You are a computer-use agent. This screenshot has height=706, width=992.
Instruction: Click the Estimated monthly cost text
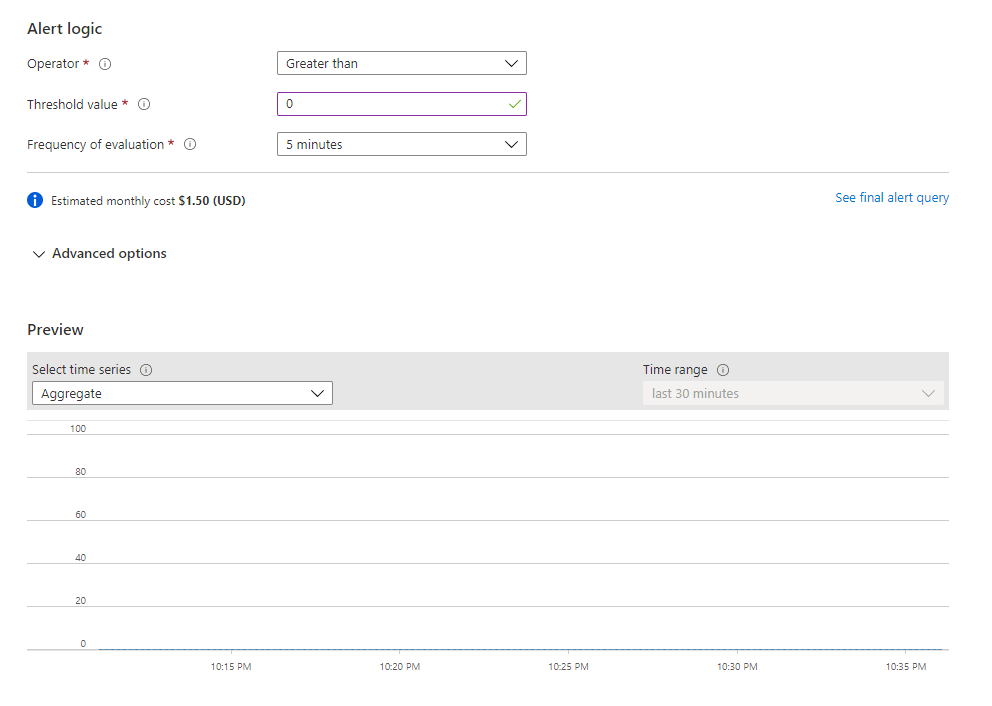[x=148, y=201]
